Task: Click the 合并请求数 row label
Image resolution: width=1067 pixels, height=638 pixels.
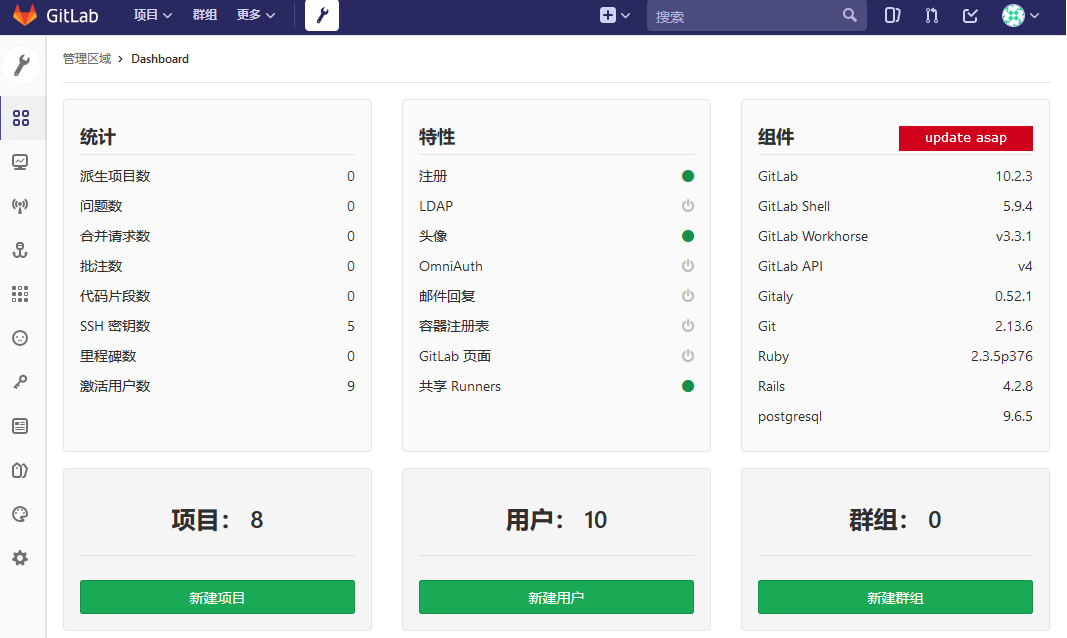Action: click(115, 236)
